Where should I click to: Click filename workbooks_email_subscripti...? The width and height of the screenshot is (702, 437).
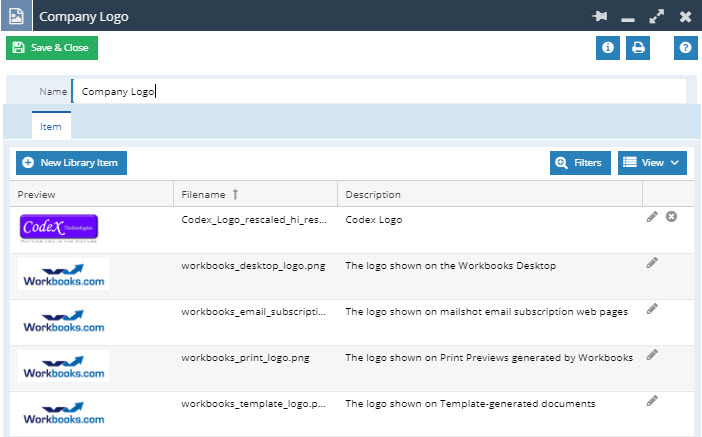point(254,312)
